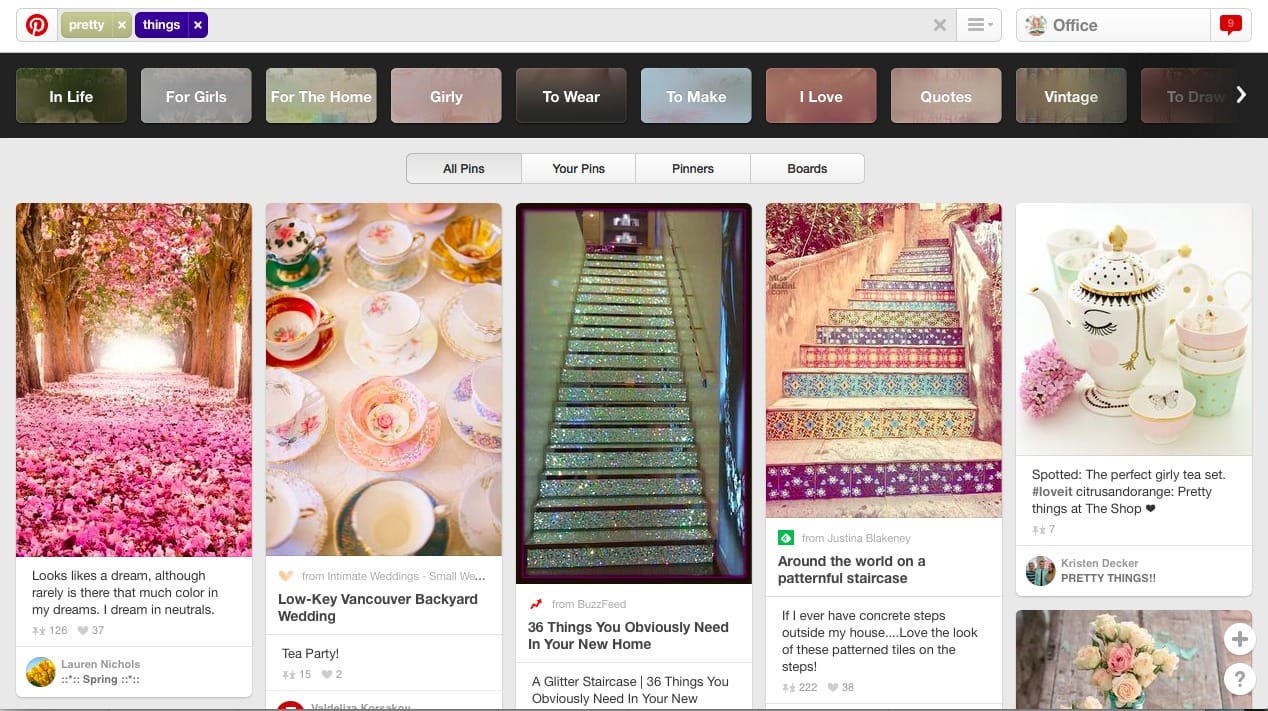This screenshot has height=711, width=1268.
Task: Choose the 'Vintage' search guide
Action: click(1071, 96)
